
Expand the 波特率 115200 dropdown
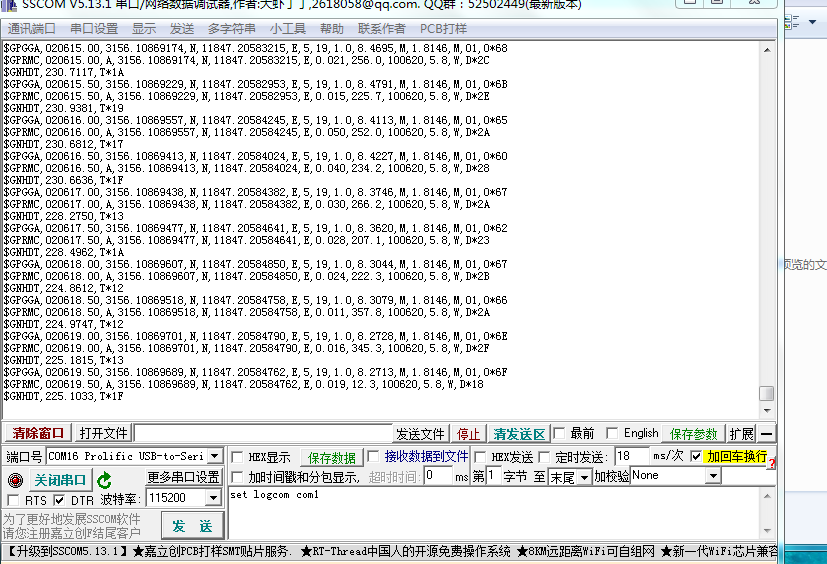coord(213,498)
